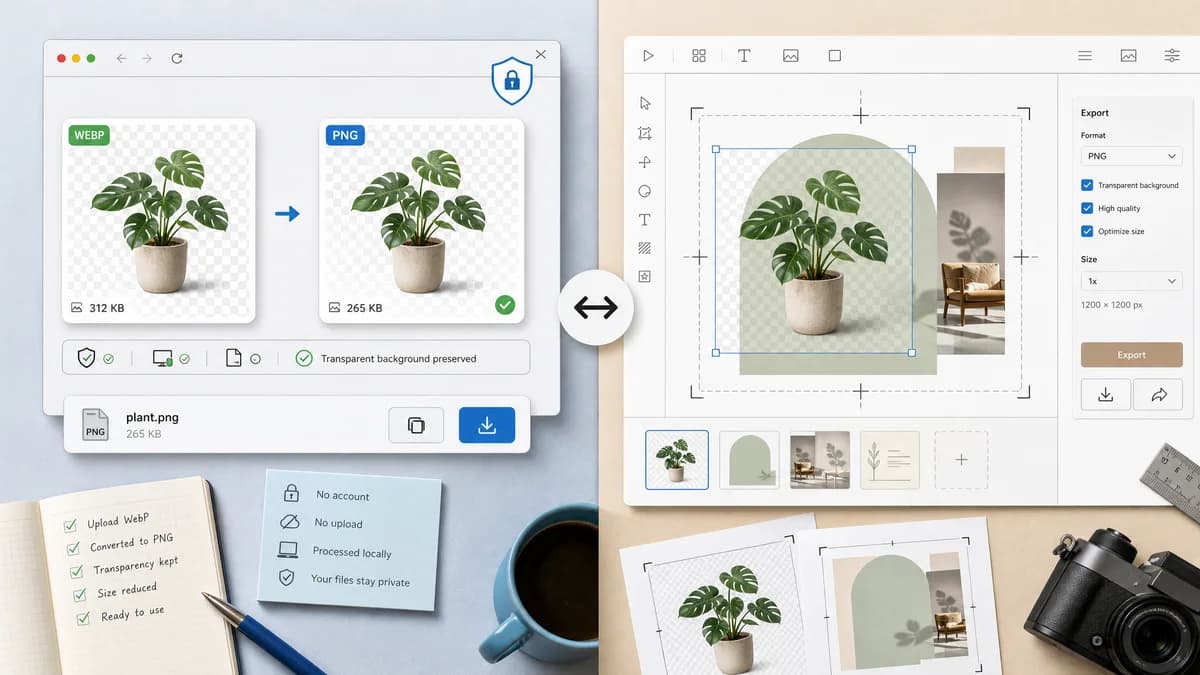
Task: Click the download button under Export
Action: [1106, 395]
